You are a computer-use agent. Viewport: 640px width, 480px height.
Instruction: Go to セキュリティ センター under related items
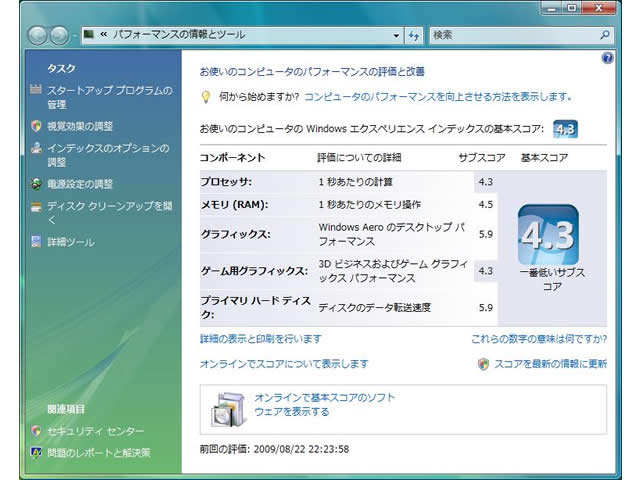point(95,431)
